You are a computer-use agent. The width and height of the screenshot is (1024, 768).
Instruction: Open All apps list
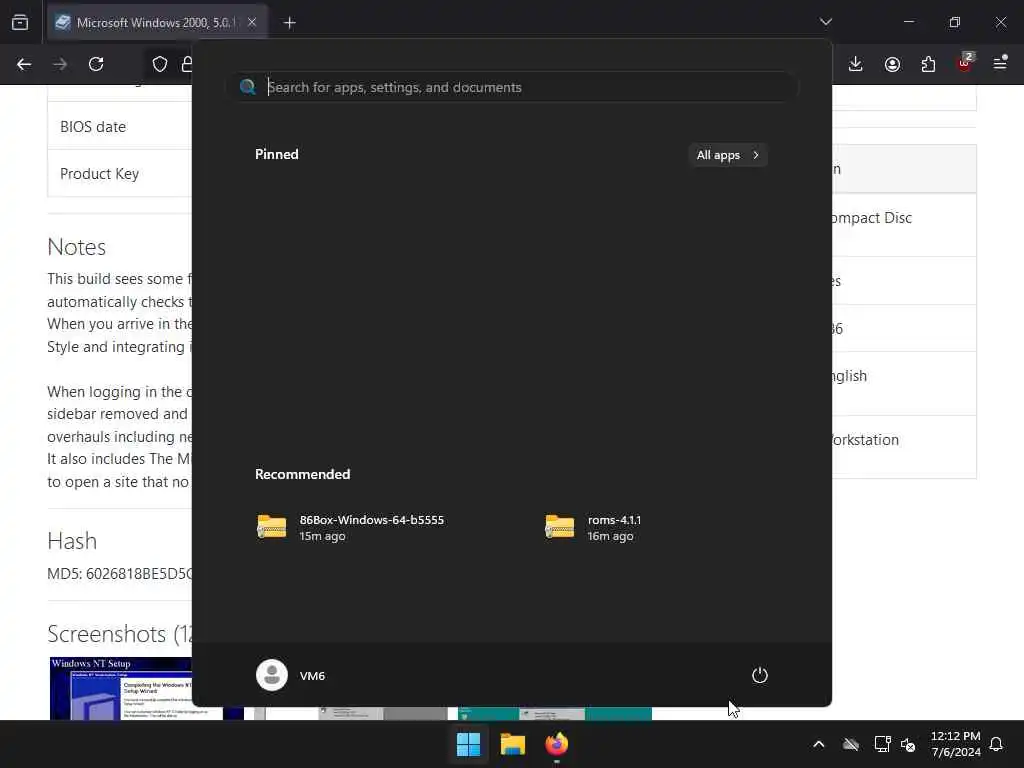728,155
